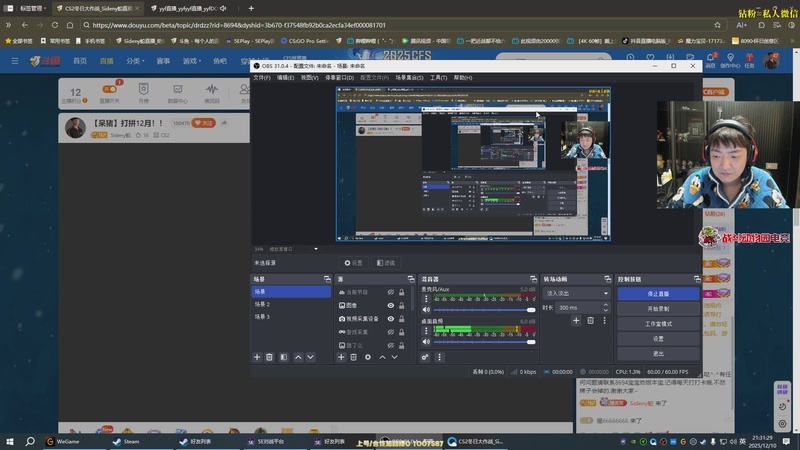Screen dimensions: 800x450
Task: Select 场景 2 in Scenes list
Action: (291, 304)
